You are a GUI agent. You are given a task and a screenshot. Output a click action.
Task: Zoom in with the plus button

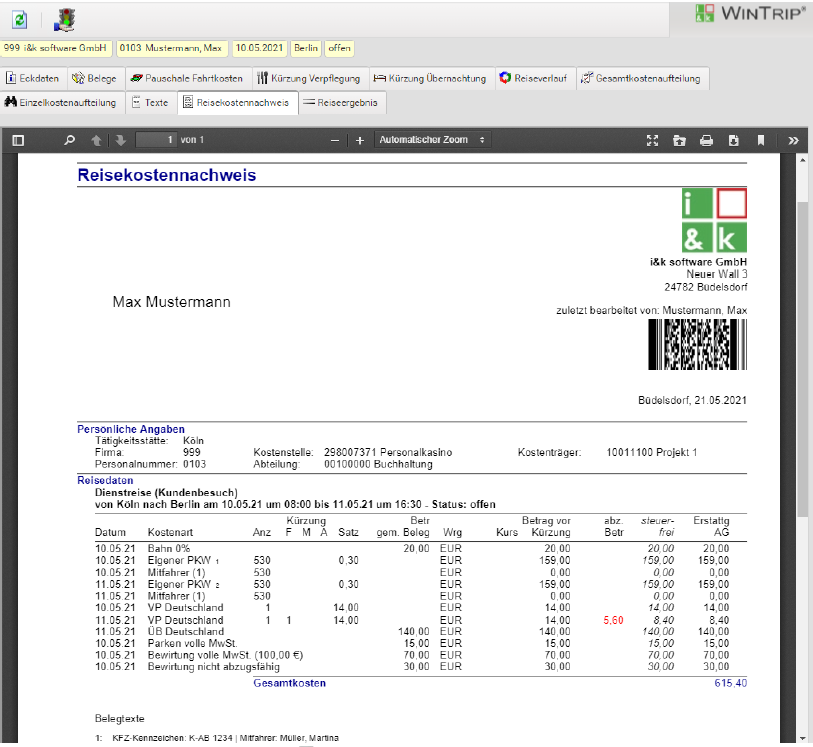pos(360,140)
